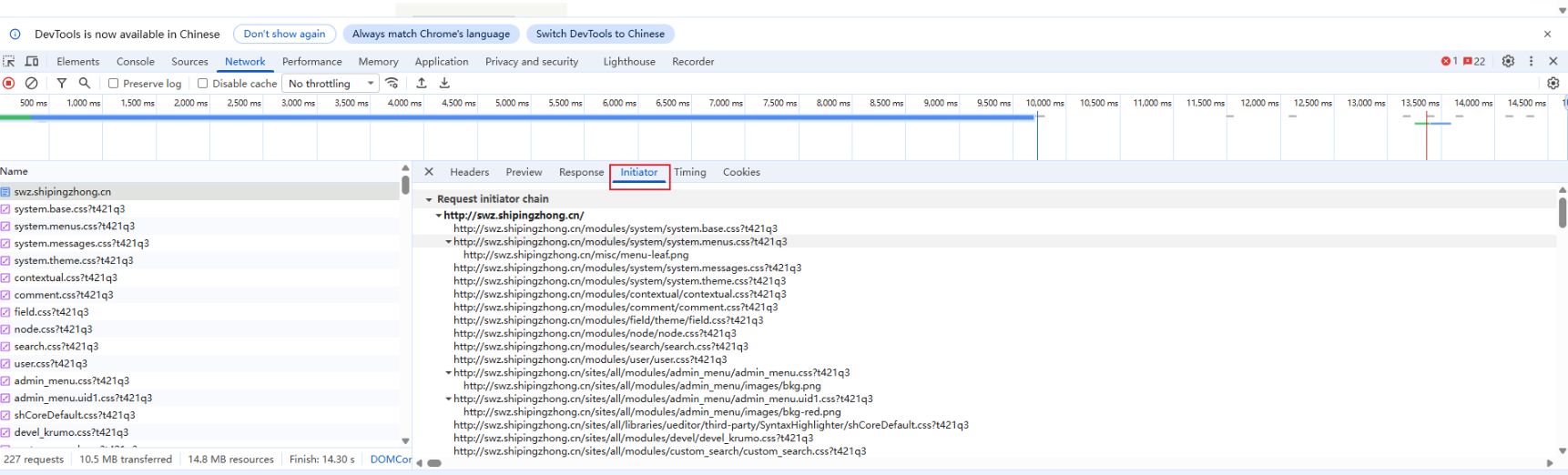Click the record network log button

9,83
